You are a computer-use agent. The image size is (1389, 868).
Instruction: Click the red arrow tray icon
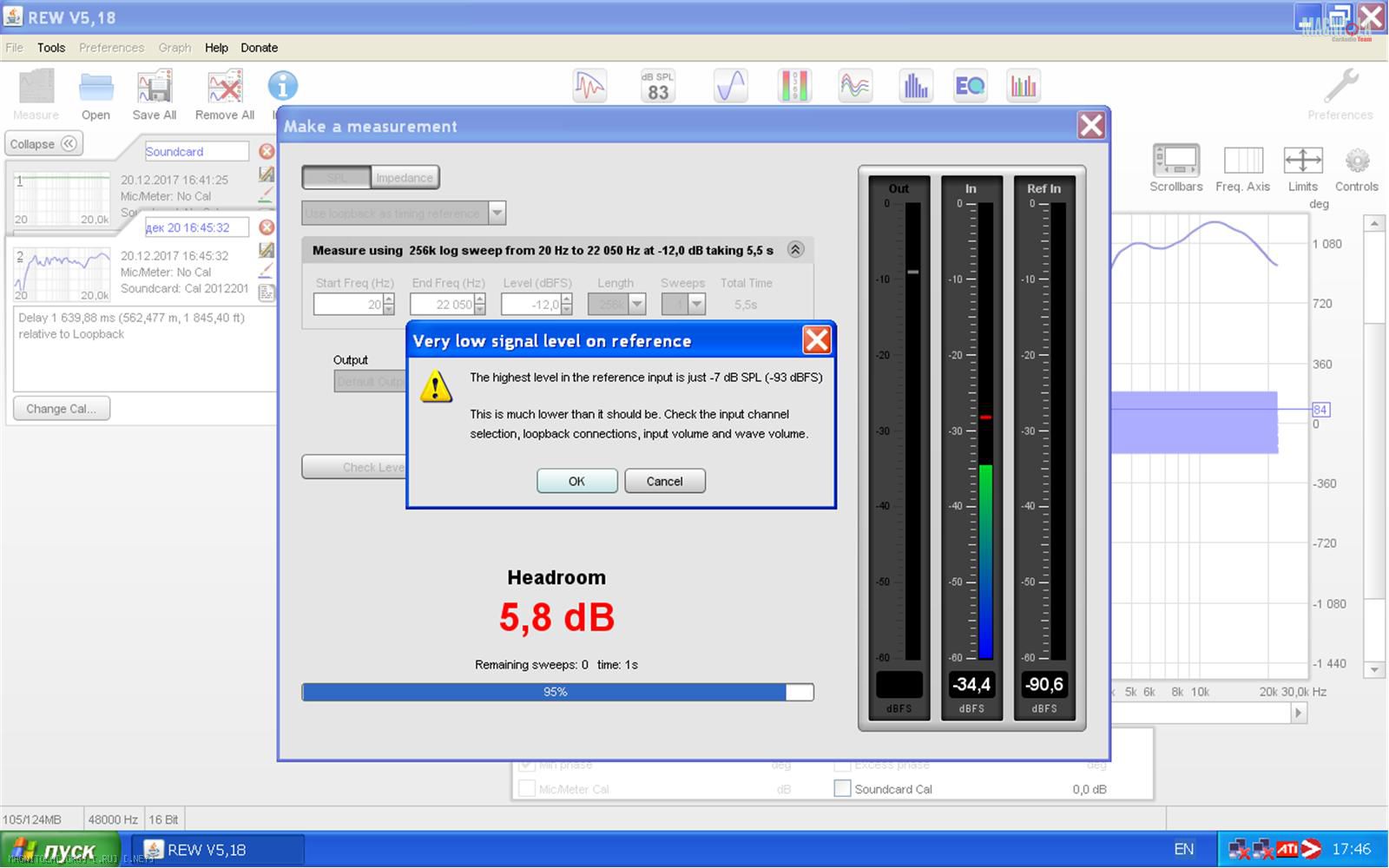tap(1312, 849)
